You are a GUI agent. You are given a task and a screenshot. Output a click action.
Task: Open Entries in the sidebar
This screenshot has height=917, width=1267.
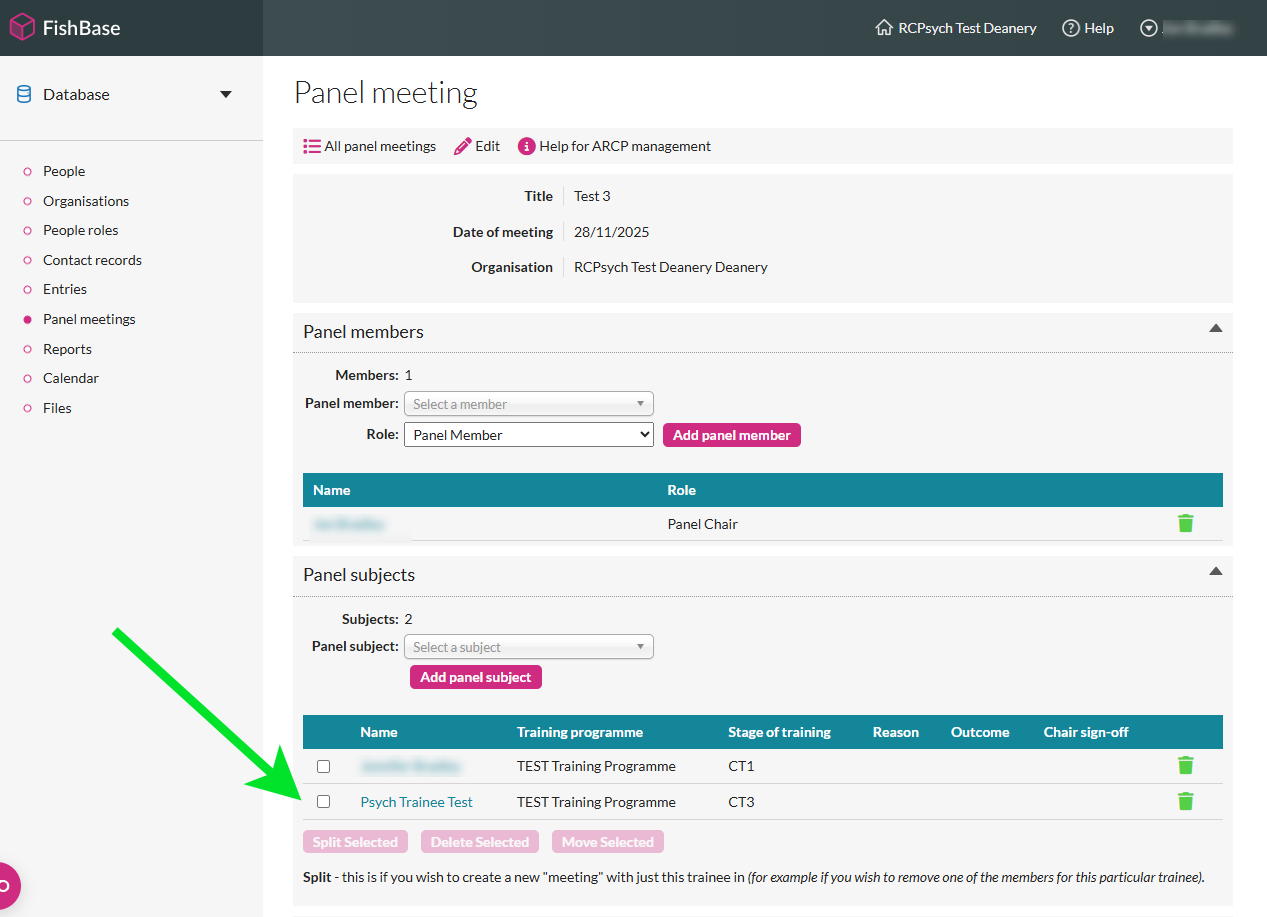pyautogui.click(x=65, y=289)
